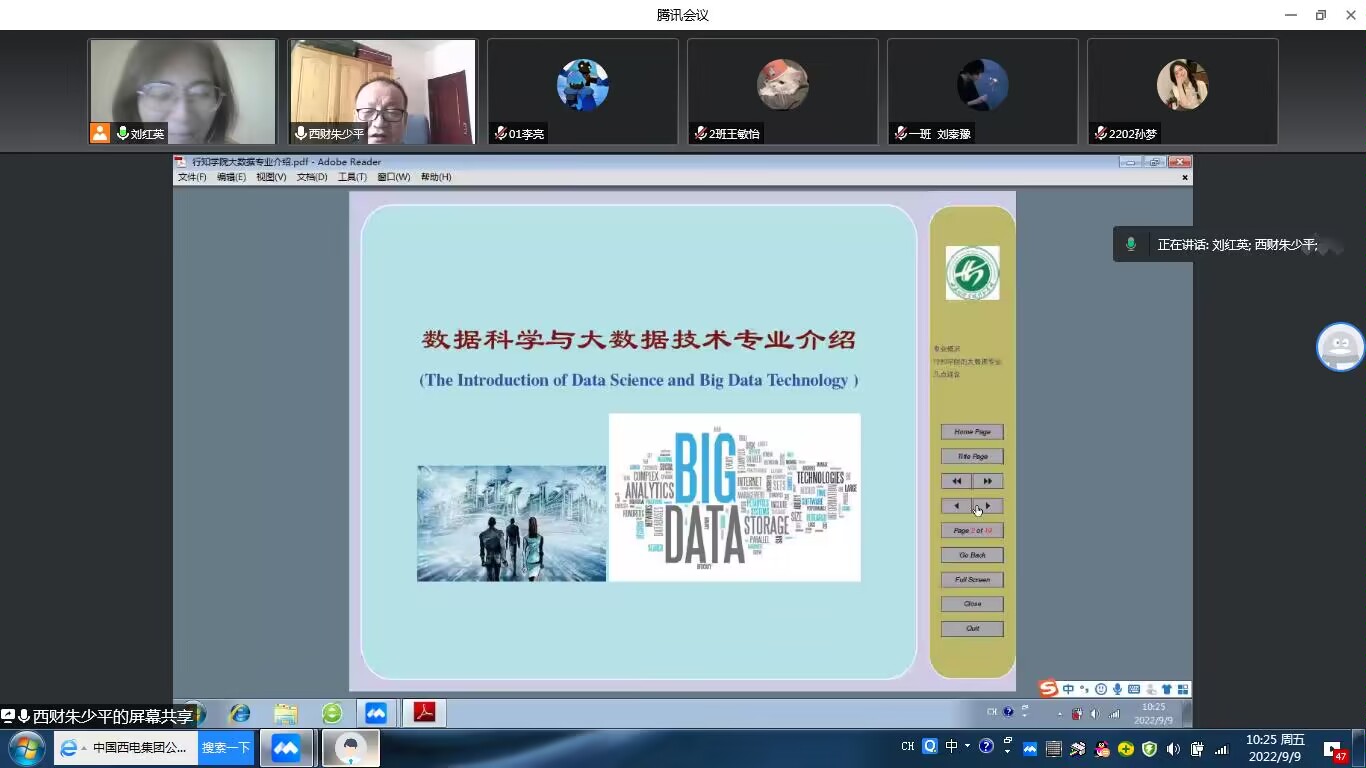Jump to first page with rewind arrows
The height and width of the screenshot is (768, 1366).
coord(956,481)
